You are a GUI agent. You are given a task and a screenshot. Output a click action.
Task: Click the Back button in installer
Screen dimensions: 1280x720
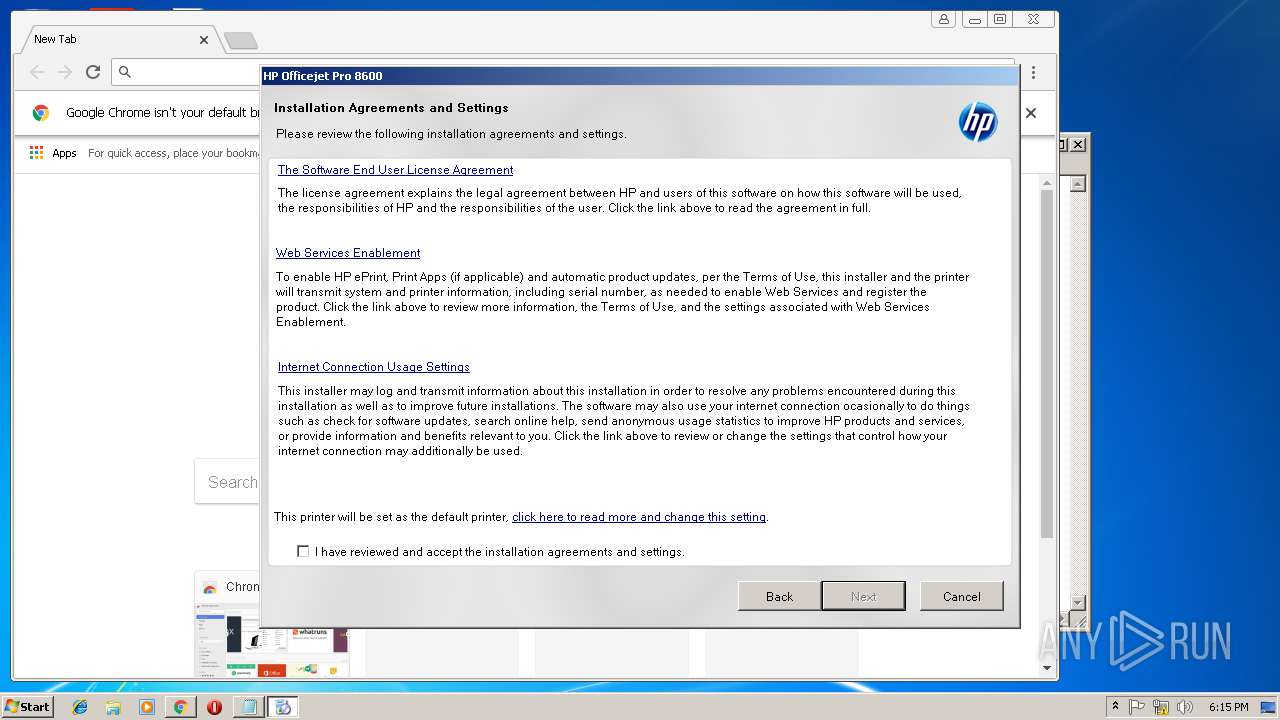click(779, 596)
